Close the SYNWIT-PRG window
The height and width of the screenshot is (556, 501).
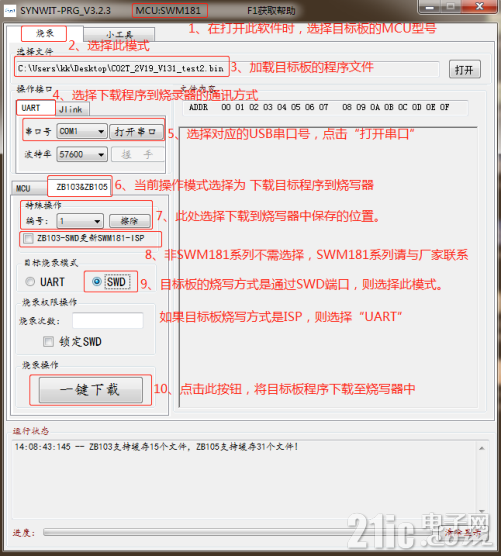point(479,7)
